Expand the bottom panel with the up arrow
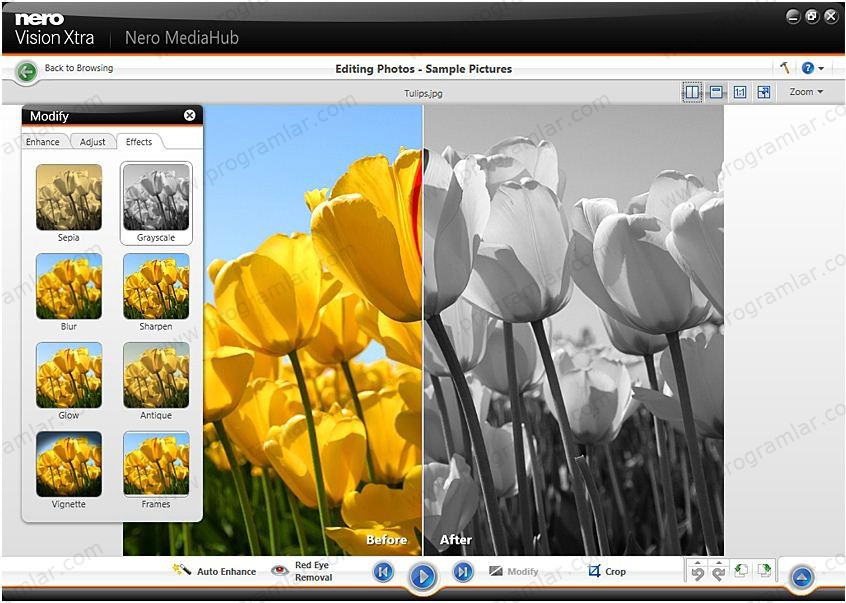Viewport: 846px width, 603px height. coord(802,577)
